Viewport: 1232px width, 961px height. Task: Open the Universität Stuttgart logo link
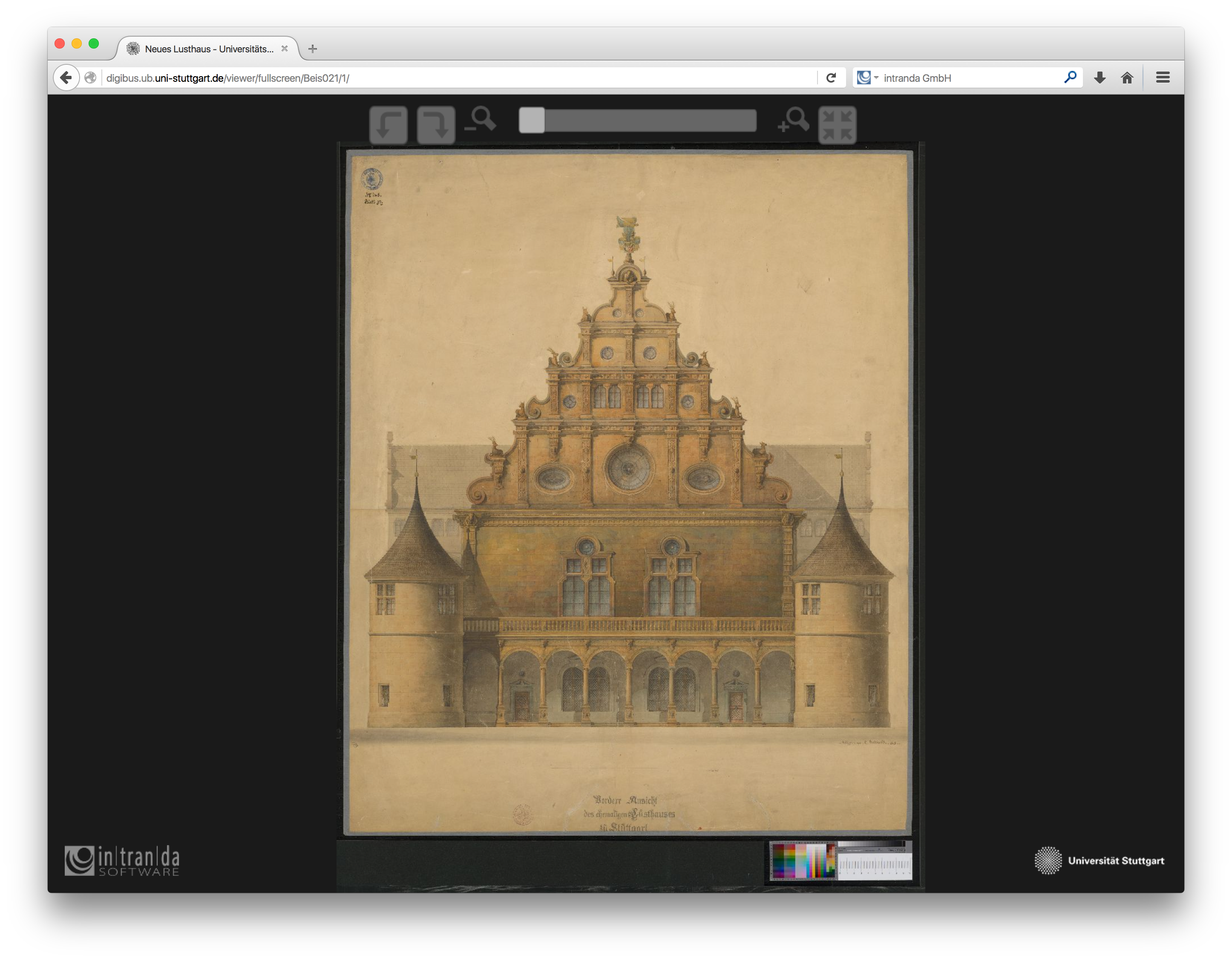pyautogui.click(x=1099, y=860)
